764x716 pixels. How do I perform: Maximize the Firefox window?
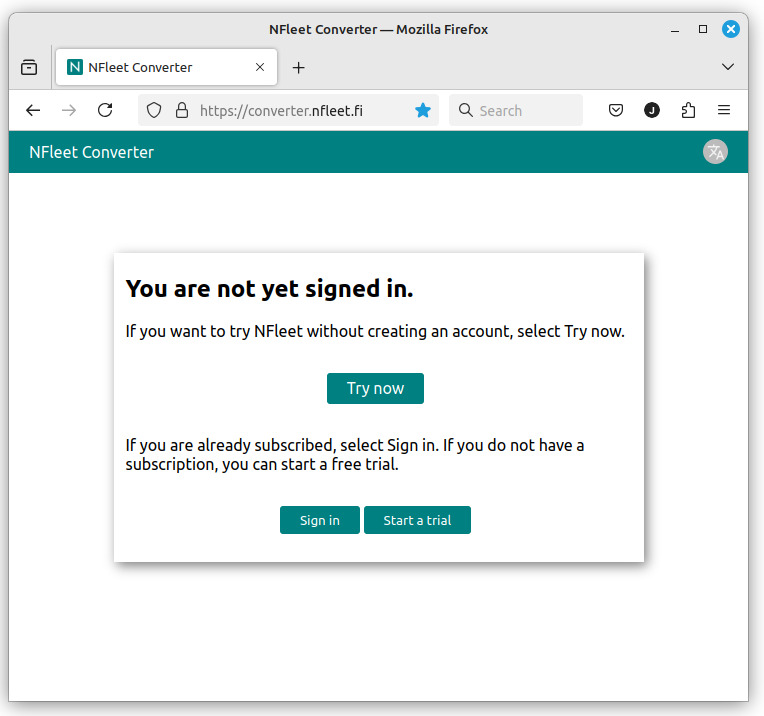(703, 29)
